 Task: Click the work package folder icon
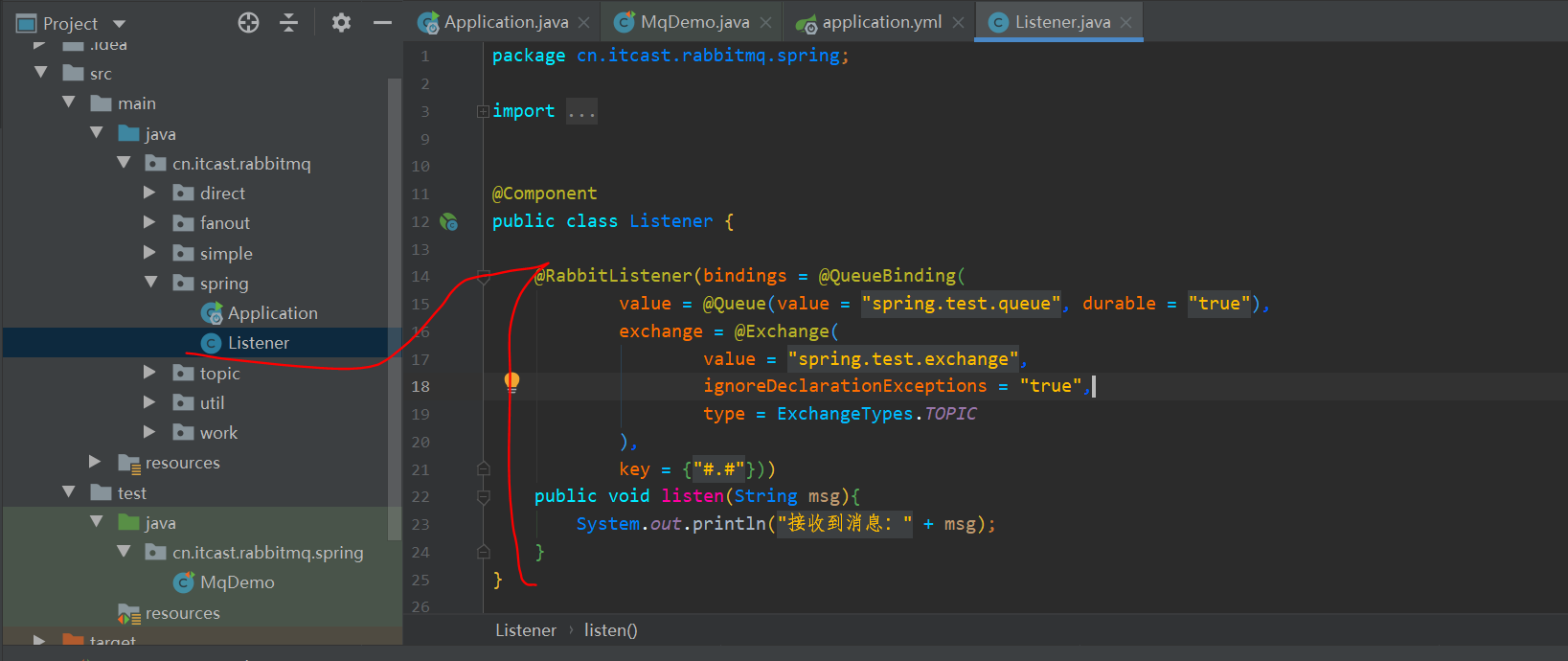click(x=183, y=432)
